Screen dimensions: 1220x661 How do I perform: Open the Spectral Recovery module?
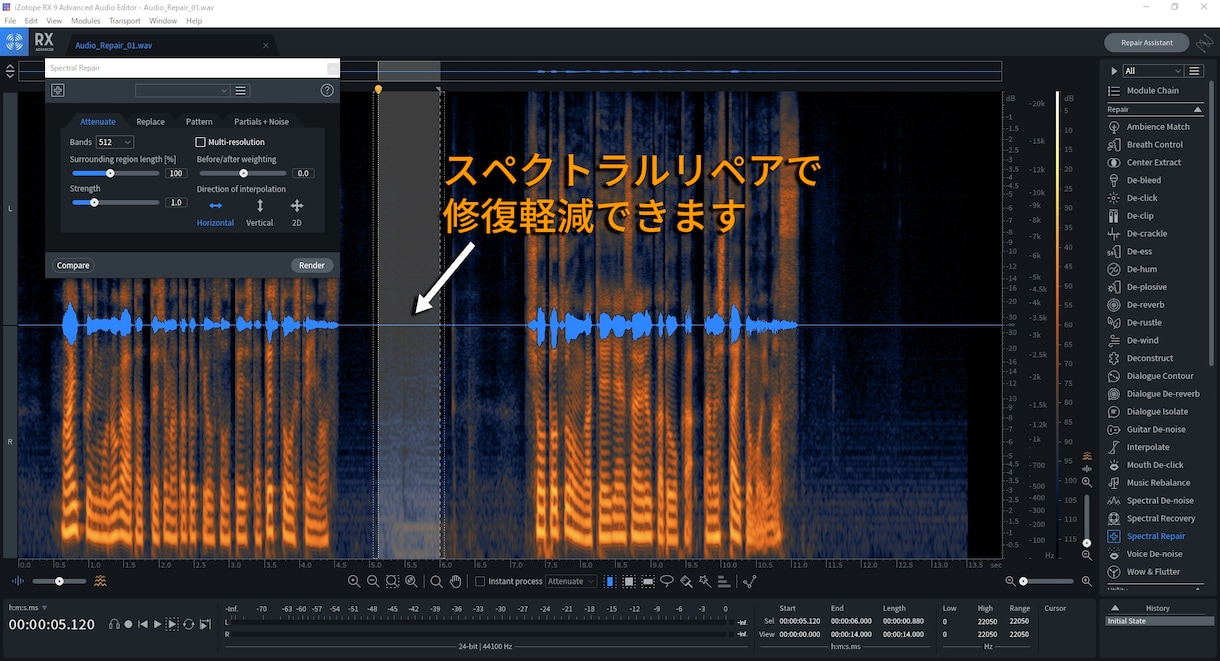pos(1155,518)
